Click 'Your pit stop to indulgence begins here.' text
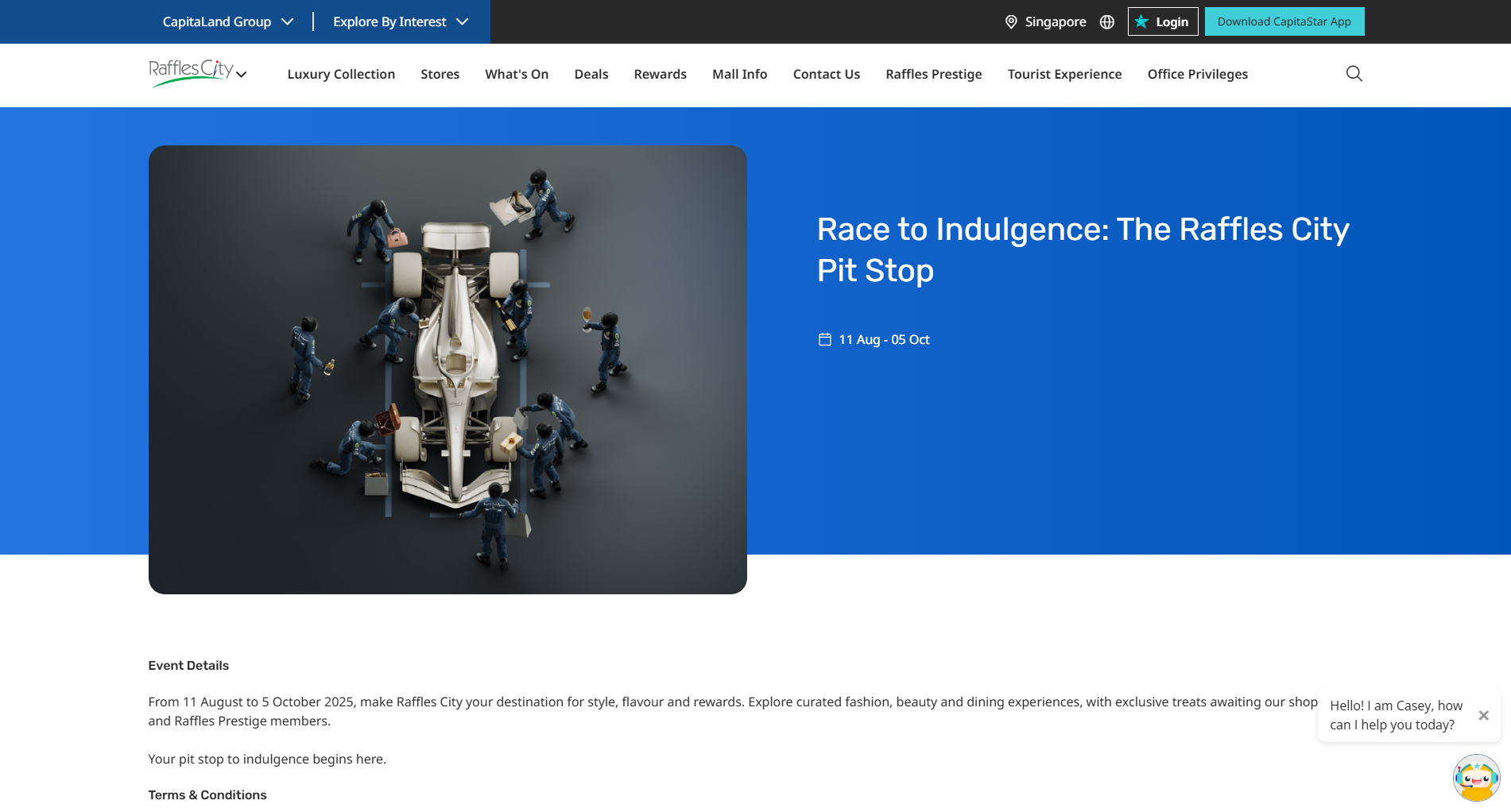Viewport: 1511px width, 812px height. point(267,759)
